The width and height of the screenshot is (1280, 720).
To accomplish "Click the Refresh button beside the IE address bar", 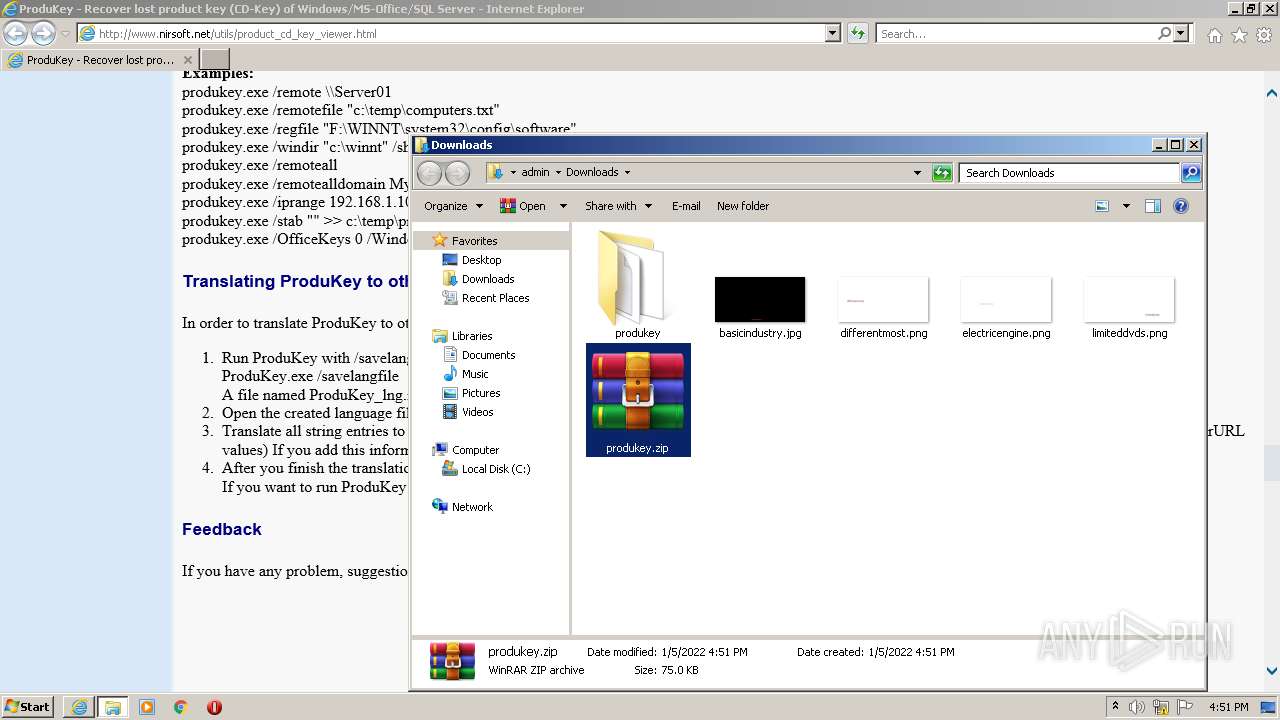I will [x=857, y=33].
